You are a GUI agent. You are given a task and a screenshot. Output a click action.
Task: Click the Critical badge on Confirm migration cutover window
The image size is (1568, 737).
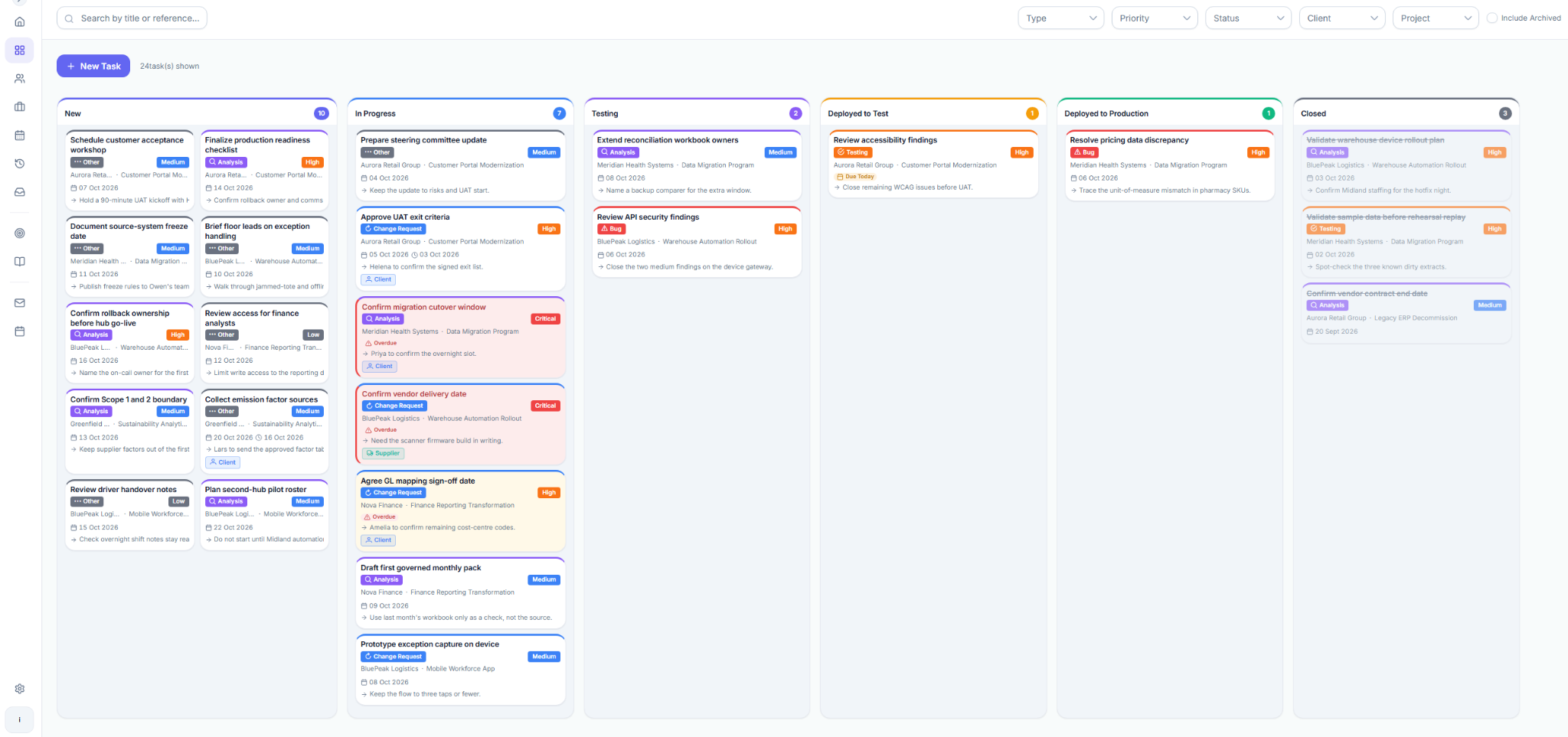[x=545, y=319]
